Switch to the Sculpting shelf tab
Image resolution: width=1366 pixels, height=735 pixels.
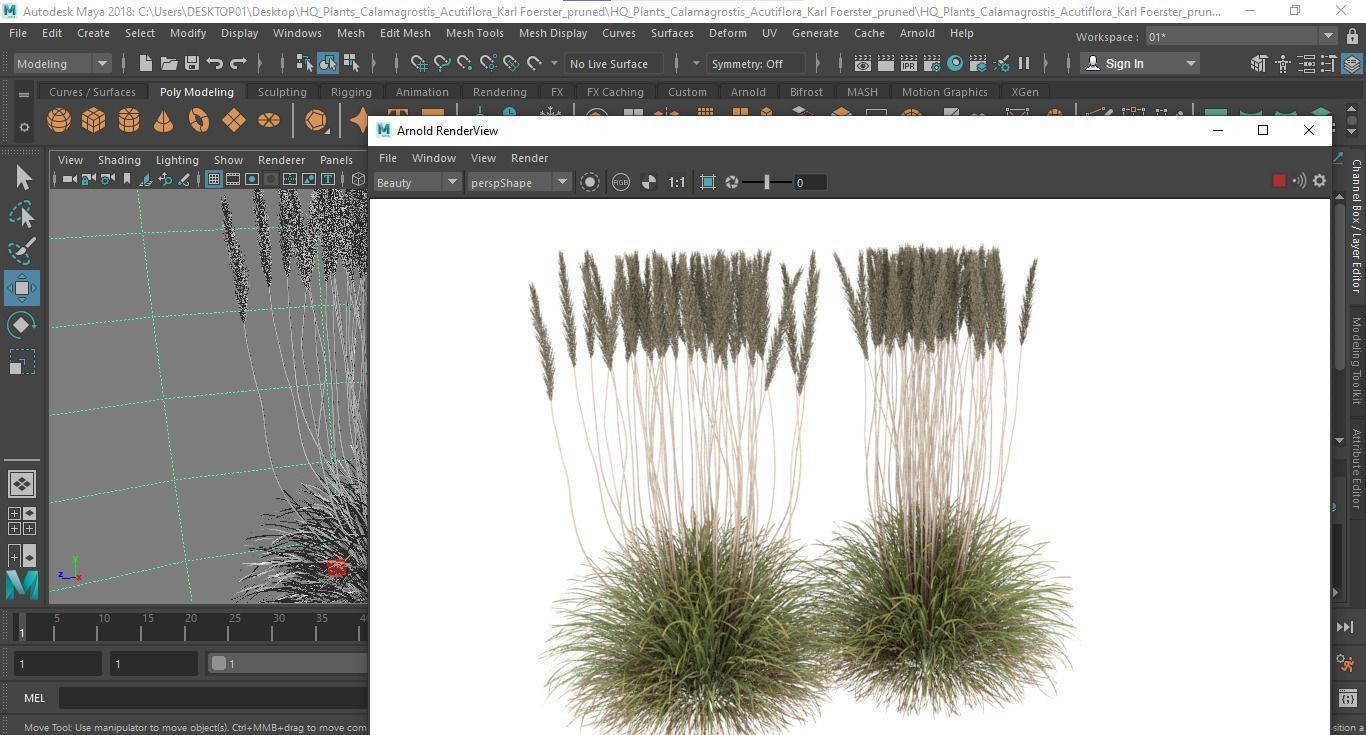tap(282, 92)
